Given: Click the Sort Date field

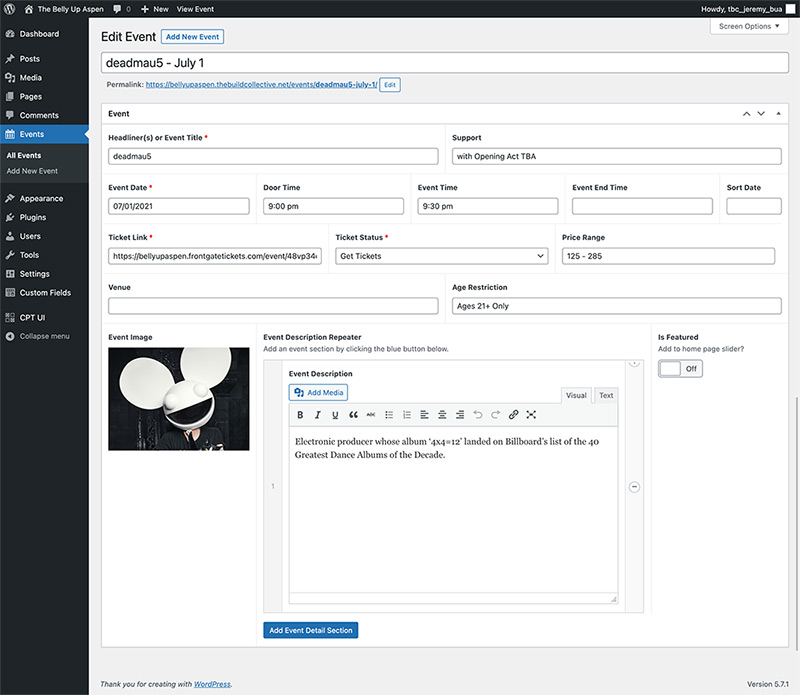Looking at the screenshot, I should [x=754, y=206].
